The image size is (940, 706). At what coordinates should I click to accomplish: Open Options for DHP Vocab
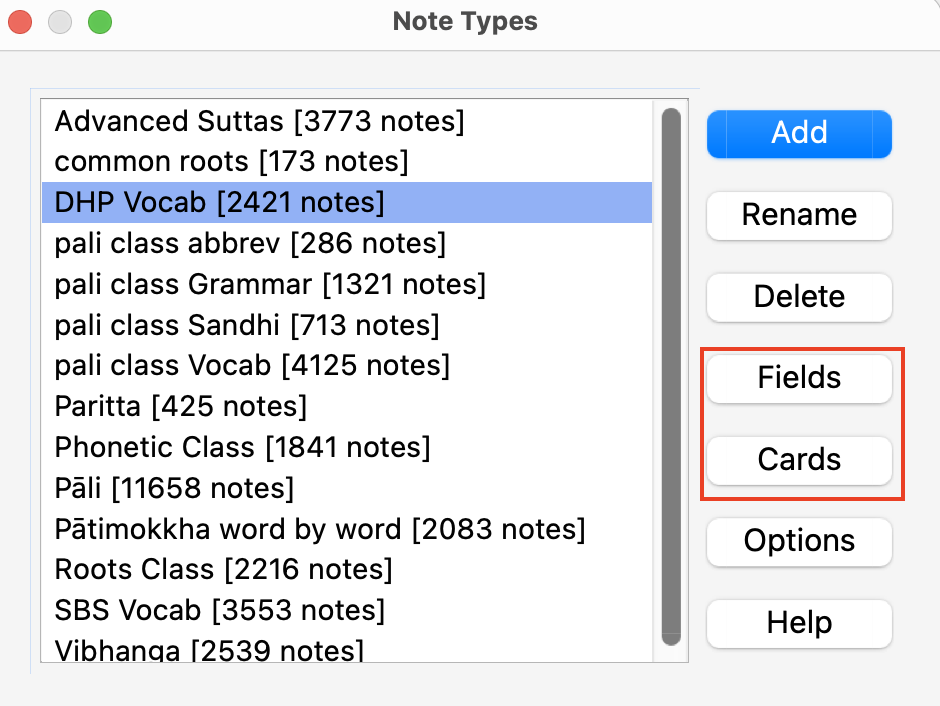798,541
